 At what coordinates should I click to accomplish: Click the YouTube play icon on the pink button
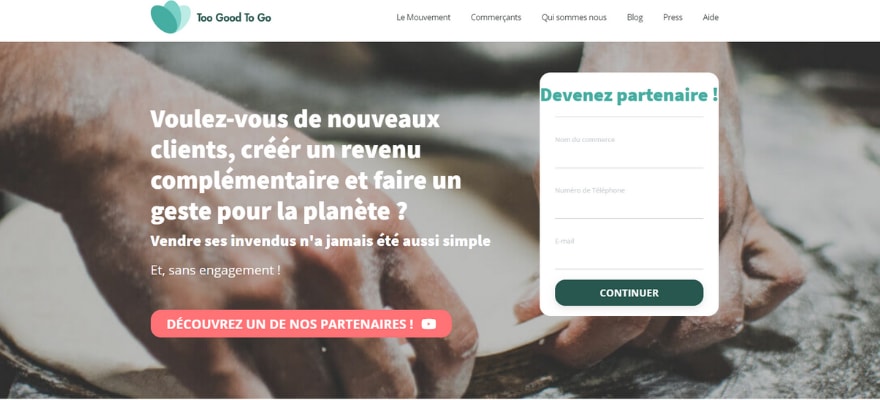pyautogui.click(x=429, y=324)
